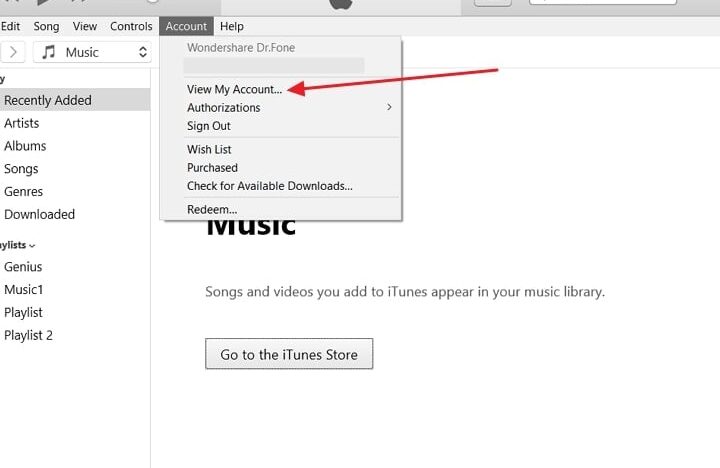Open the Music media type dropdown
The height and width of the screenshot is (468, 720).
(x=93, y=52)
